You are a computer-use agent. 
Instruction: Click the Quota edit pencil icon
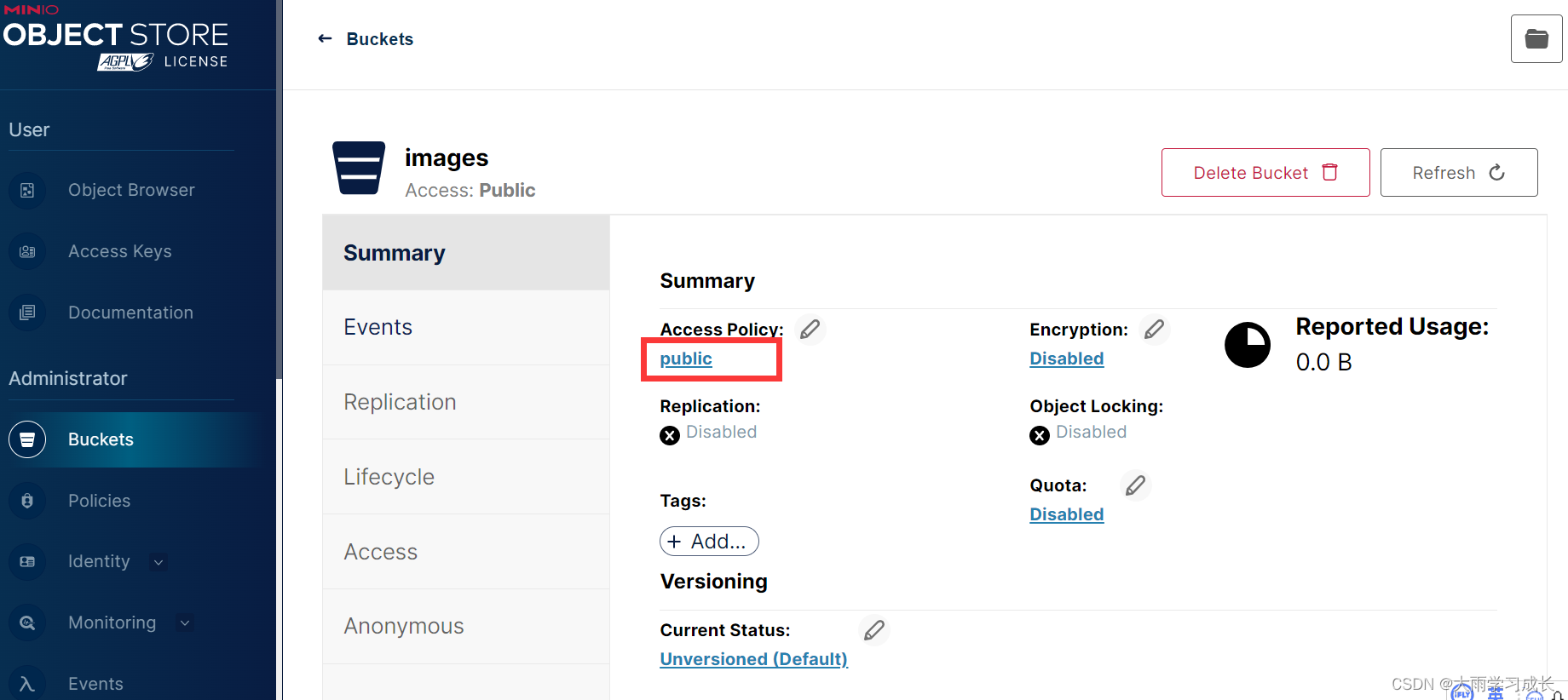(x=1136, y=485)
